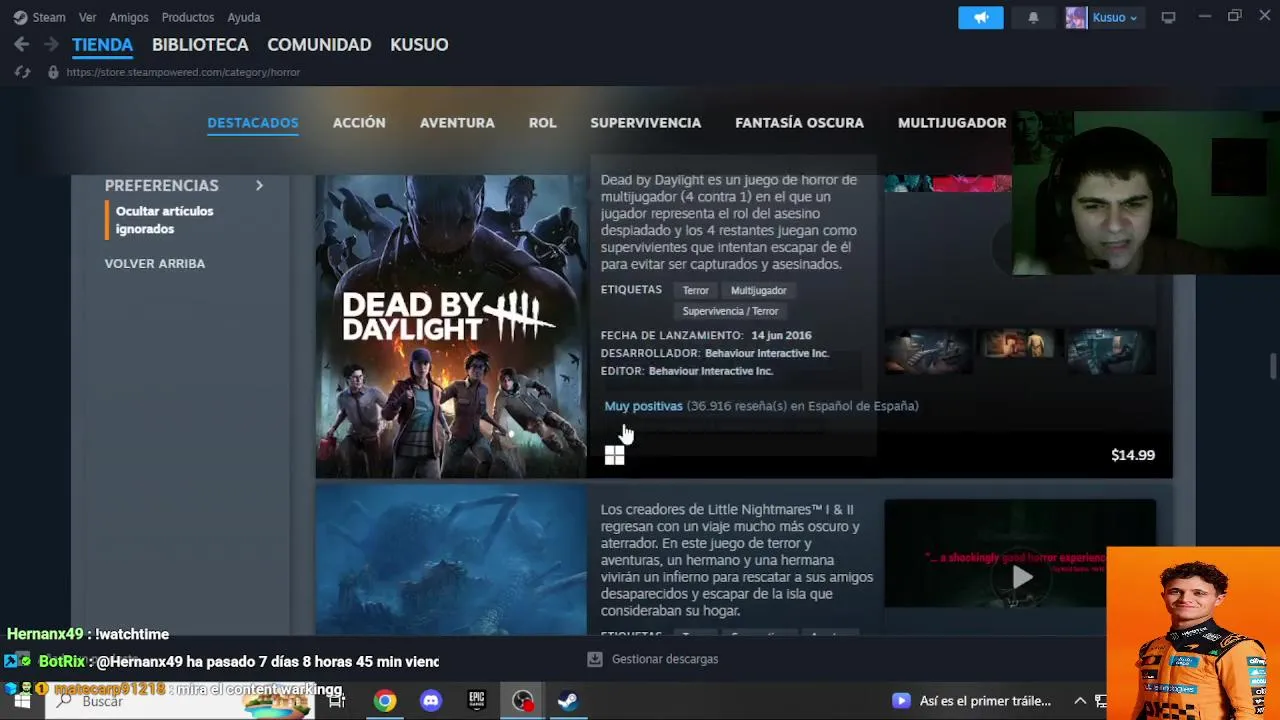Toggle Ocultar artículos ignorados
Viewport: 1280px width, 720px height.
tap(164, 220)
